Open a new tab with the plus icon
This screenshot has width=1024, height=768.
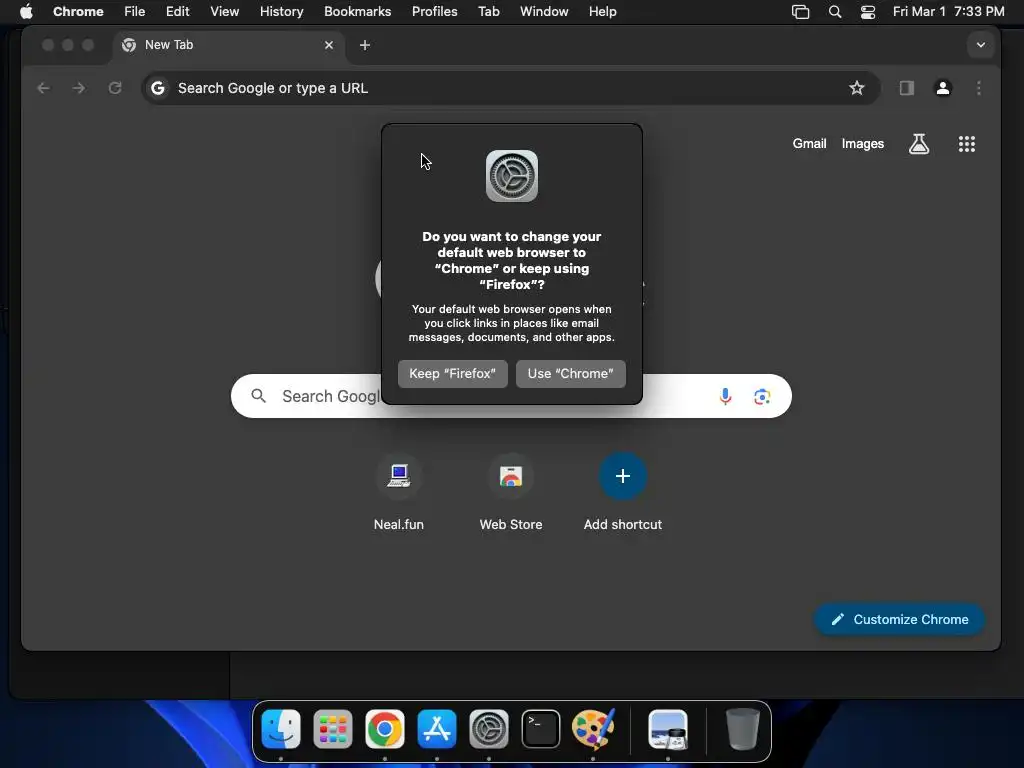pyautogui.click(x=365, y=45)
